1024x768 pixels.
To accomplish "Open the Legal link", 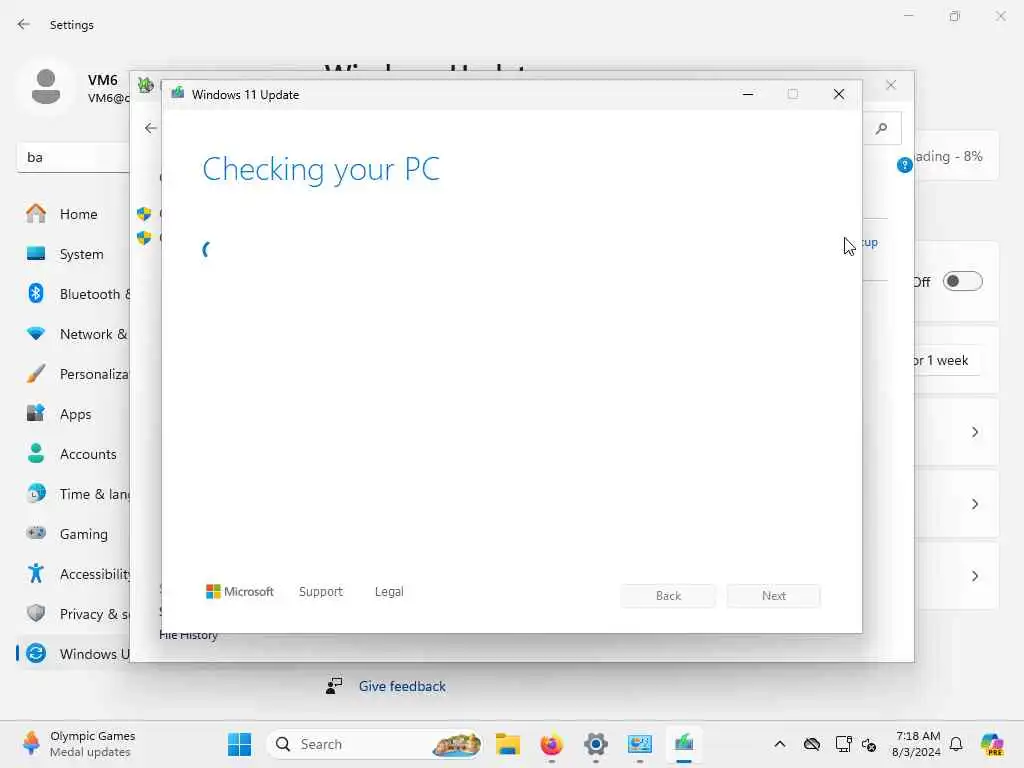I will point(389,592).
